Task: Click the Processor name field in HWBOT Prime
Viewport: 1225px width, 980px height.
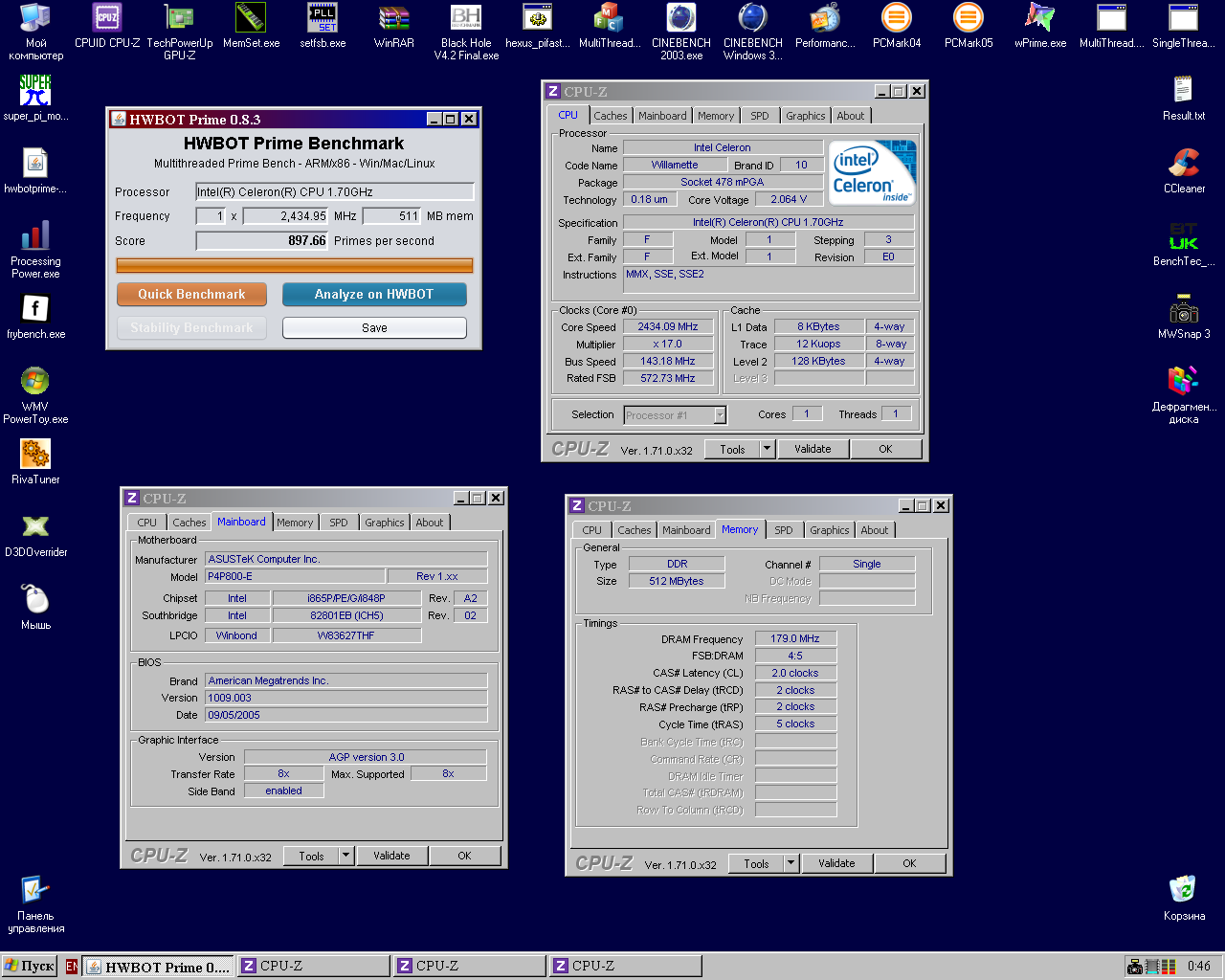Action: click(335, 191)
